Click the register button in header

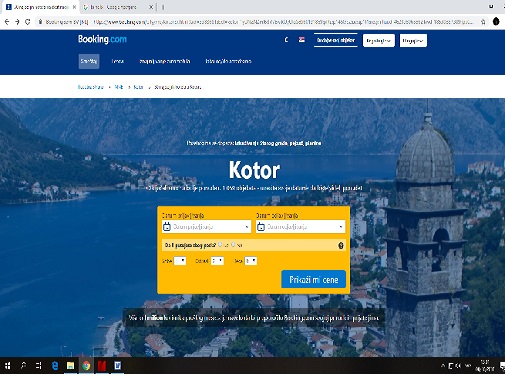(379, 41)
